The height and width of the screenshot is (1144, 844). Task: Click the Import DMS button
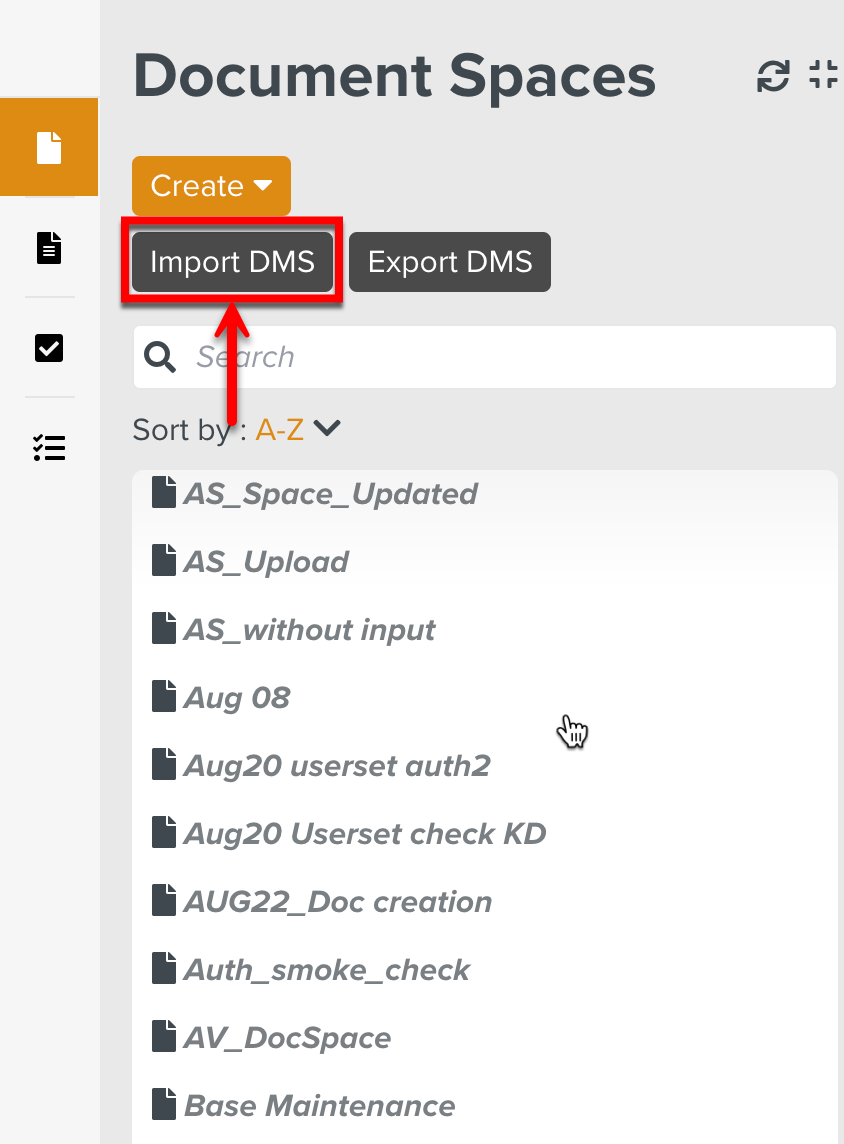point(232,262)
